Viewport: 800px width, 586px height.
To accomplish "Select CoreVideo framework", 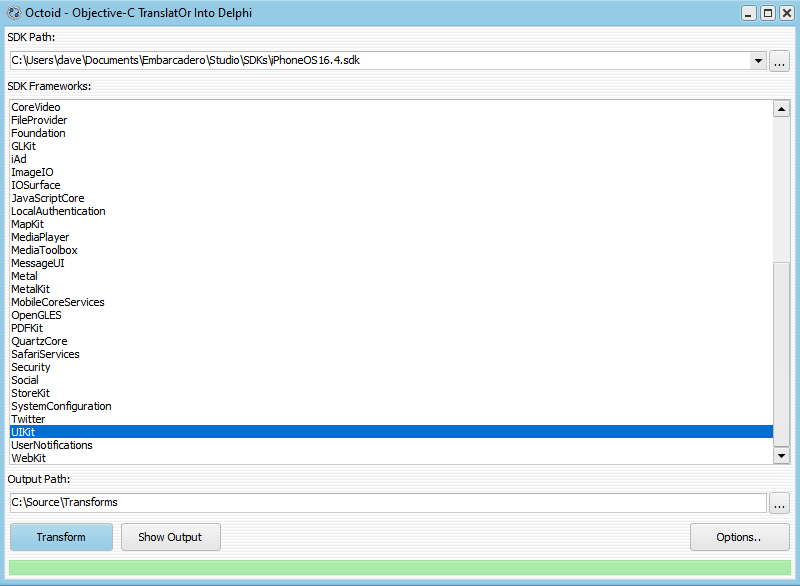I will [391, 107].
